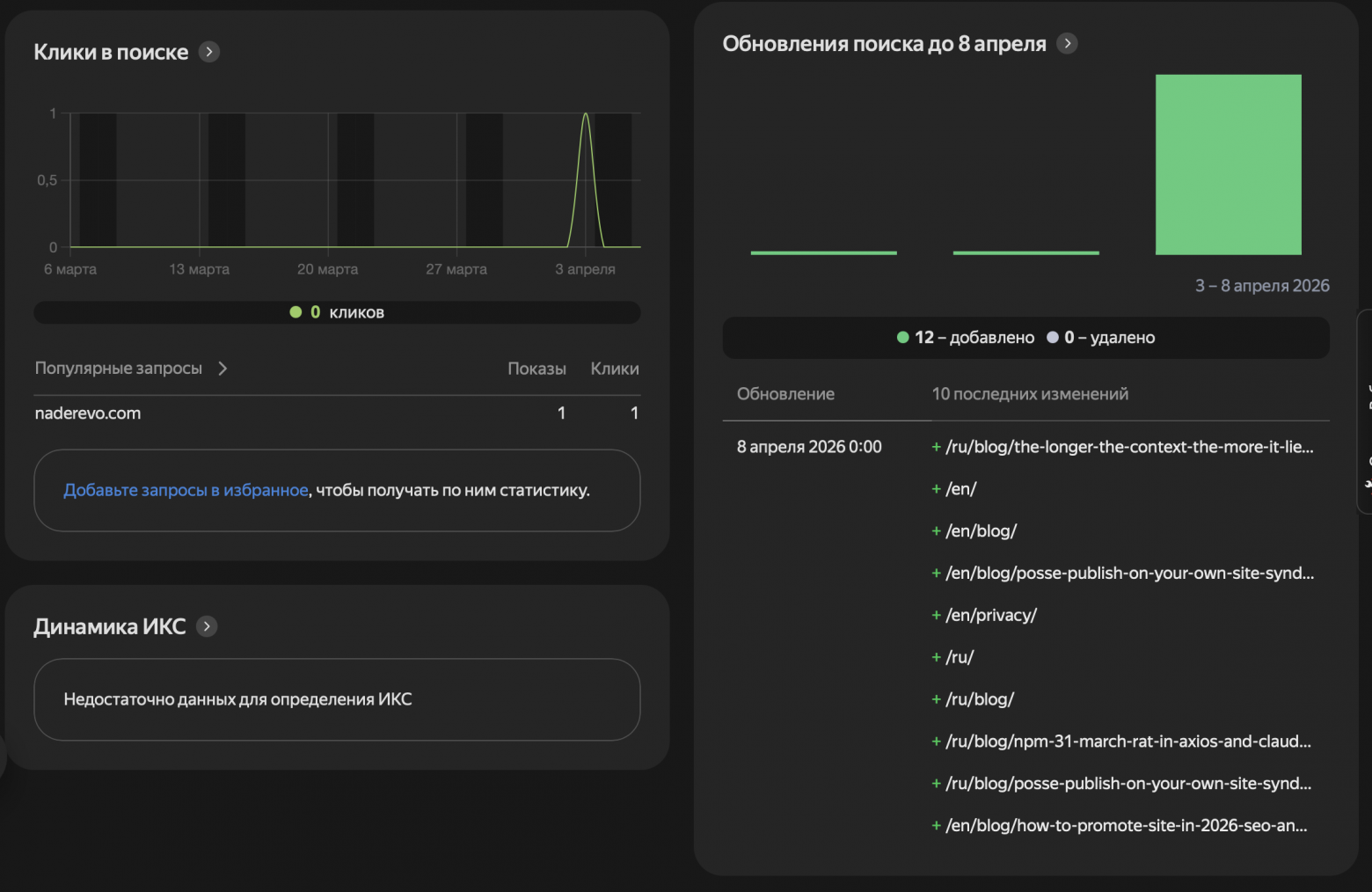Click the Клики column header

(x=615, y=369)
